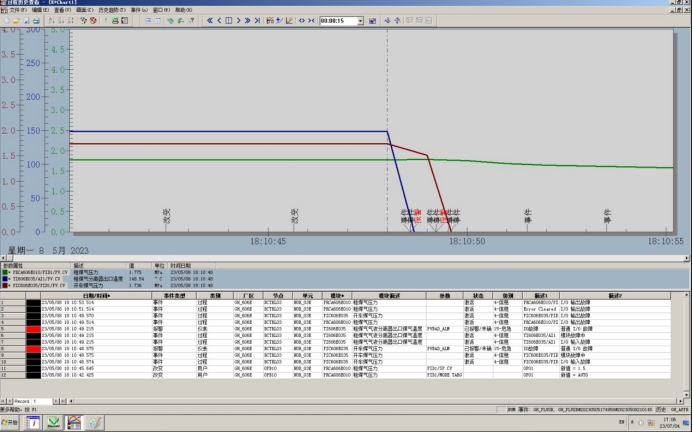Step back with the single left arrow
Image resolution: width=693 pixels, height=432 pixels.
[x=219, y=21]
